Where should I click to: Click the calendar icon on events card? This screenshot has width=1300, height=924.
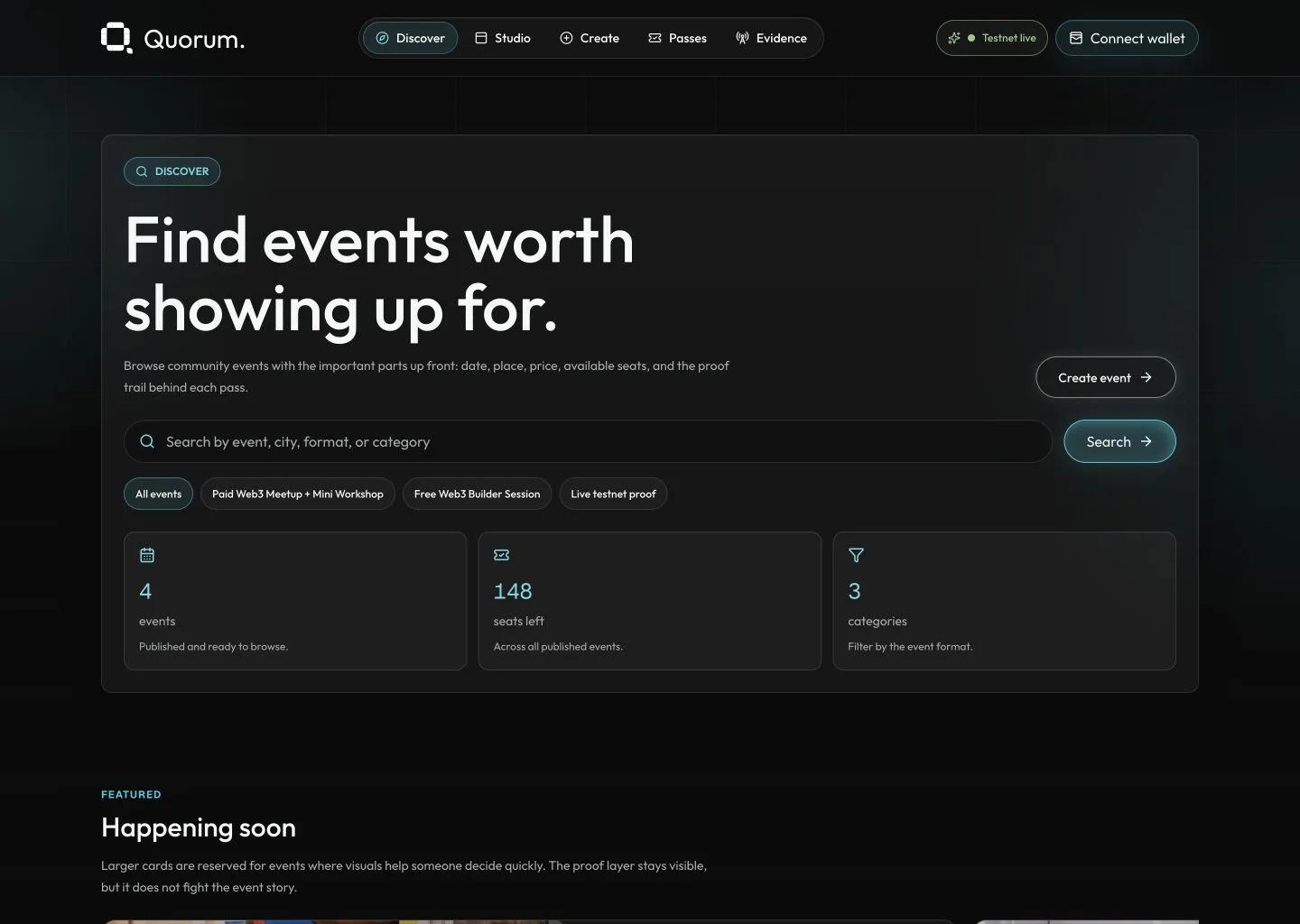[x=147, y=555]
